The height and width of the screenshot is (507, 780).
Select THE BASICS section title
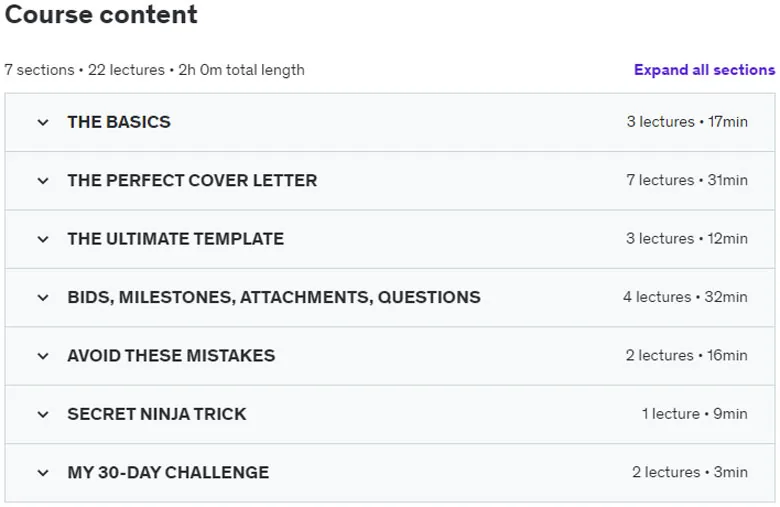click(x=119, y=122)
